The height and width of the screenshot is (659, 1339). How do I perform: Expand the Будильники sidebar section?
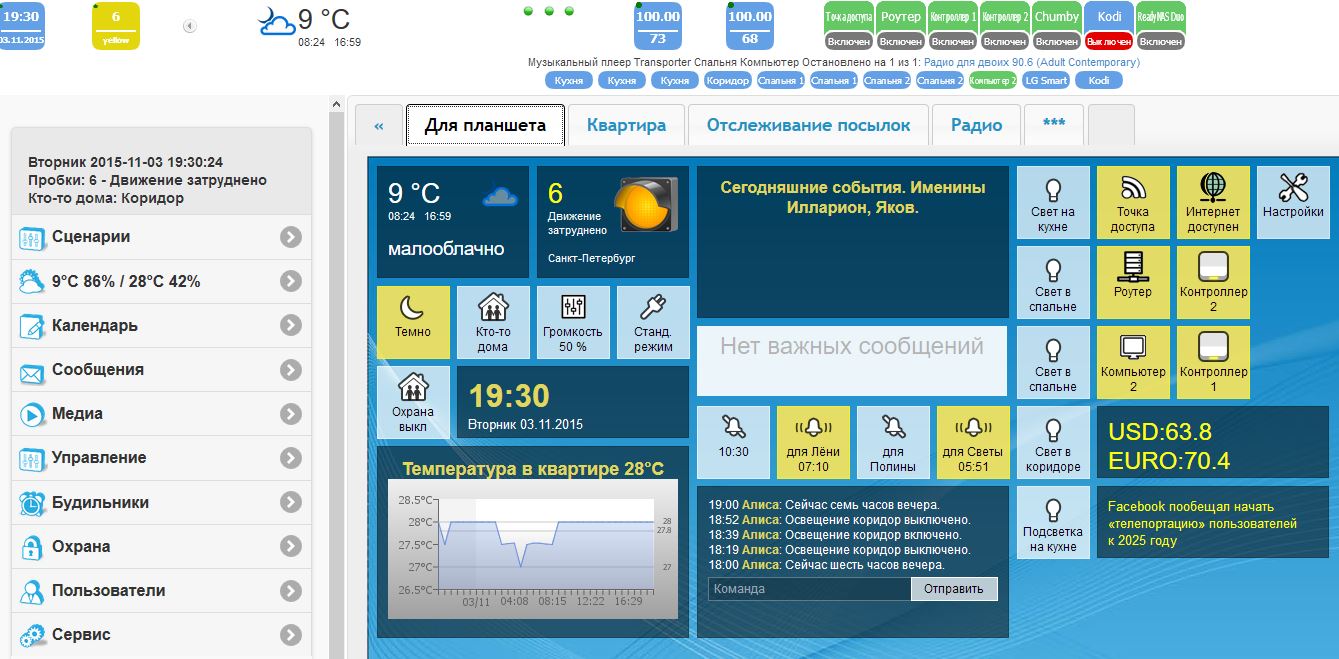(x=160, y=502)
